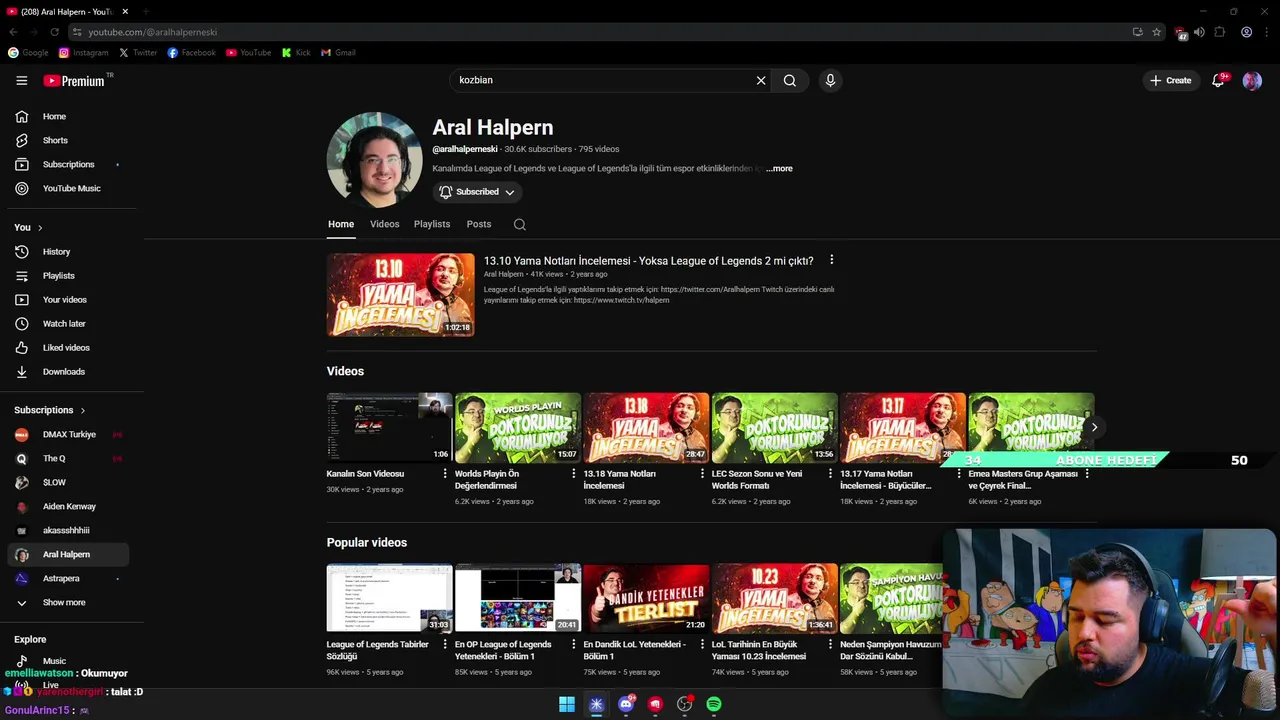Screen dimensions: 1280x720
Task: Click the browser address bar
Action: tap(600, 32)
